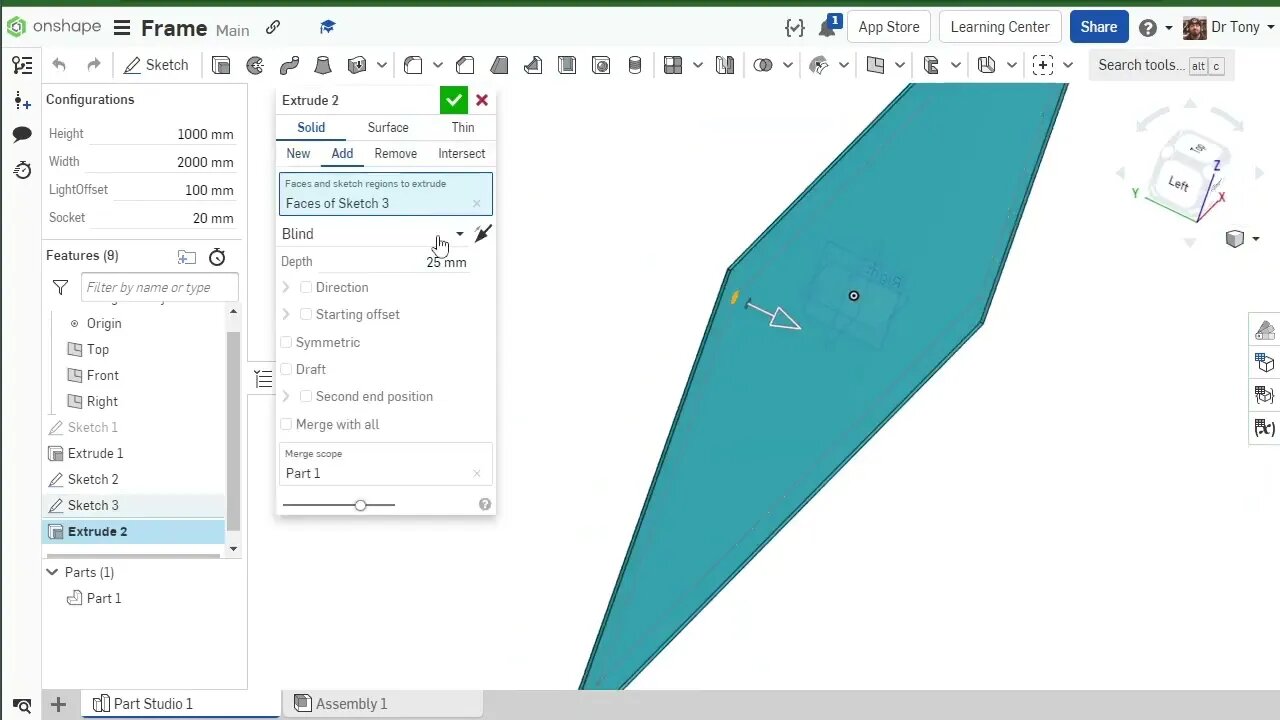Select the Remove operation option
Viewport: 1280px width, 720px height.
pyautogui.click(x=396, y=154)
